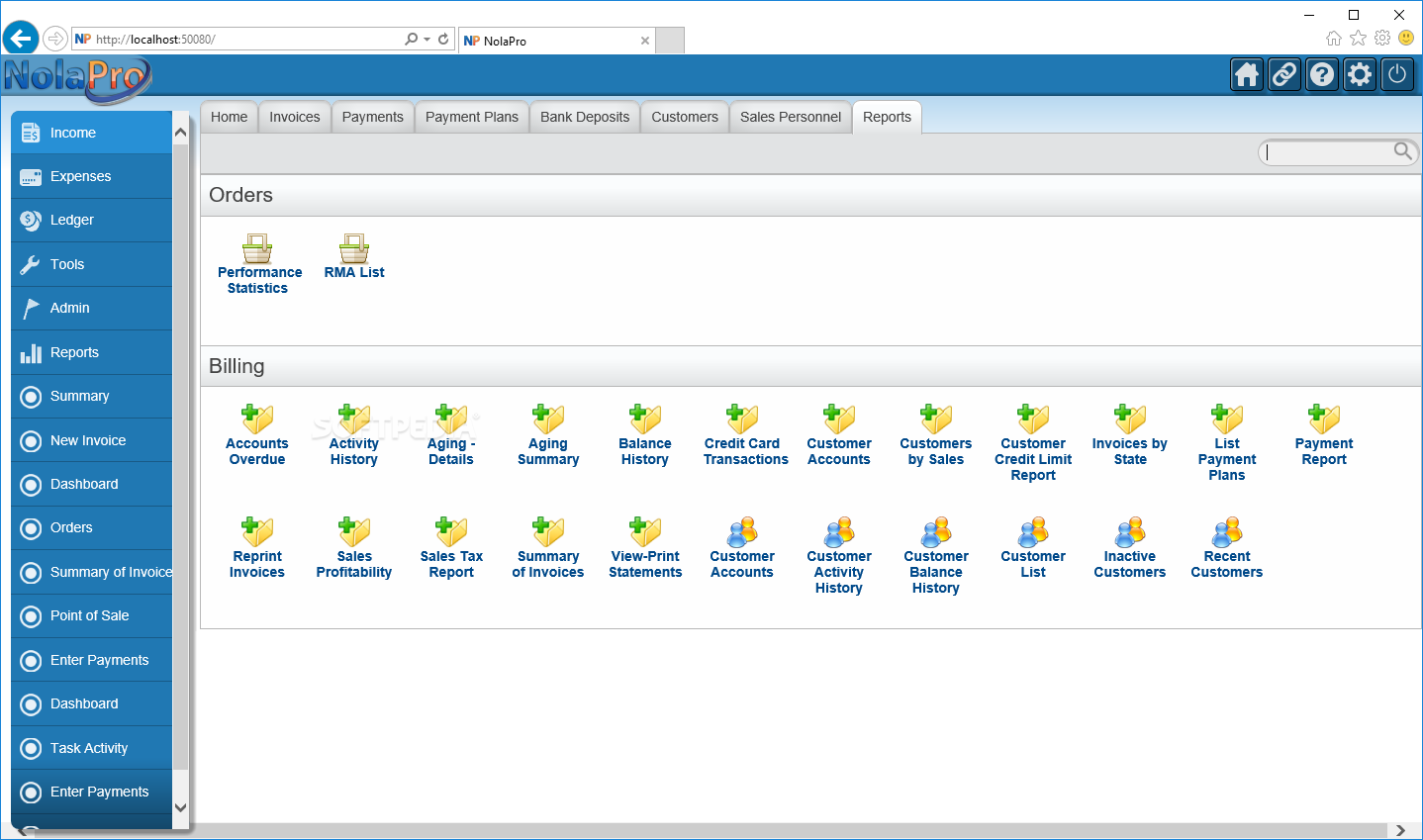Open Task Activity in sidebar
The width and height of the screenshot is (1423, 840).
pyautogui.click(x=92, y=748)
